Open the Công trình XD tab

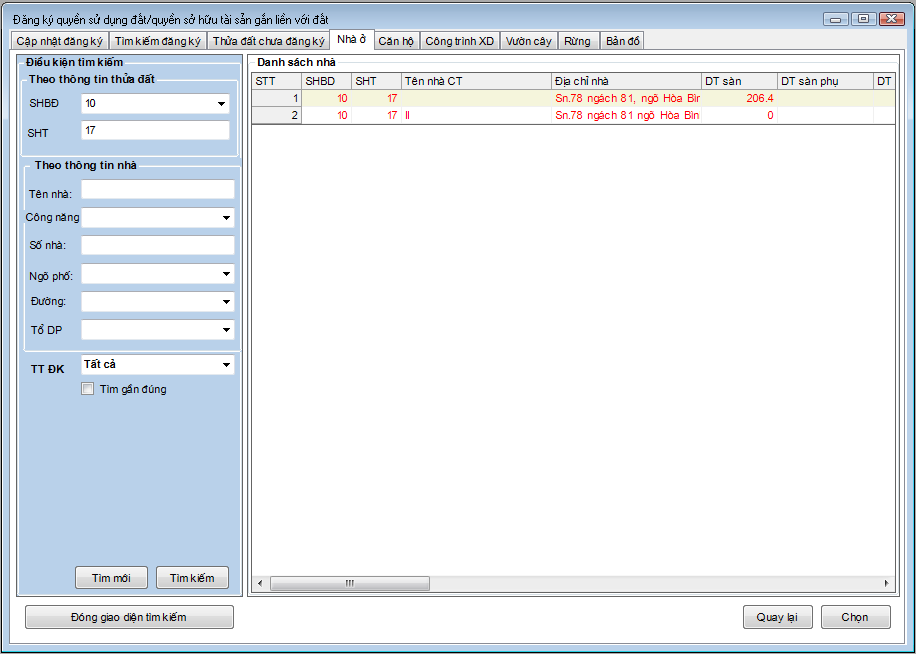click(459, 41)
